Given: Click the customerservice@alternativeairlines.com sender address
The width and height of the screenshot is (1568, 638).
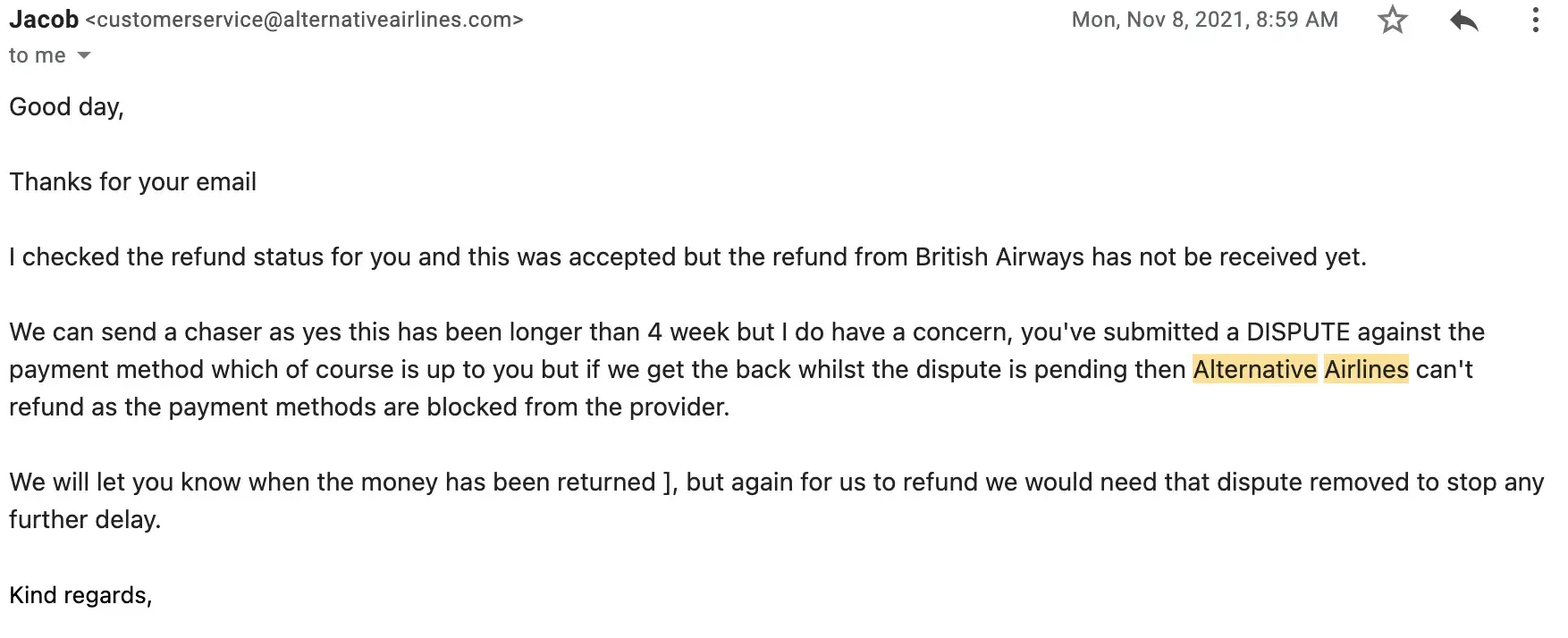Looking at the screenshot, I should click(x=304, y=20).
